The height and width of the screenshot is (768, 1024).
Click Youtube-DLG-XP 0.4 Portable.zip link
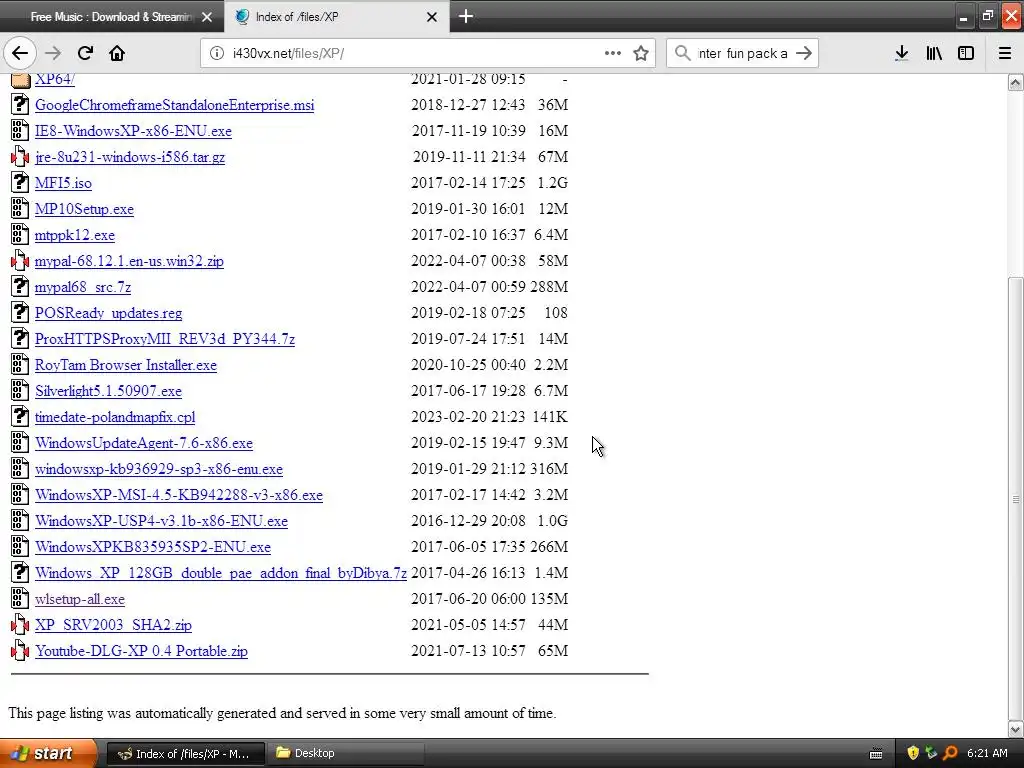(142, 651)
